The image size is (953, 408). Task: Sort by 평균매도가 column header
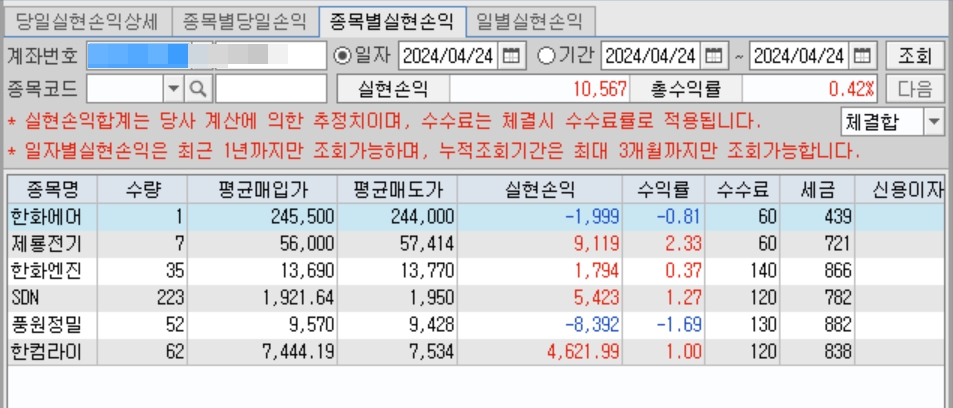tap(397, 190)
